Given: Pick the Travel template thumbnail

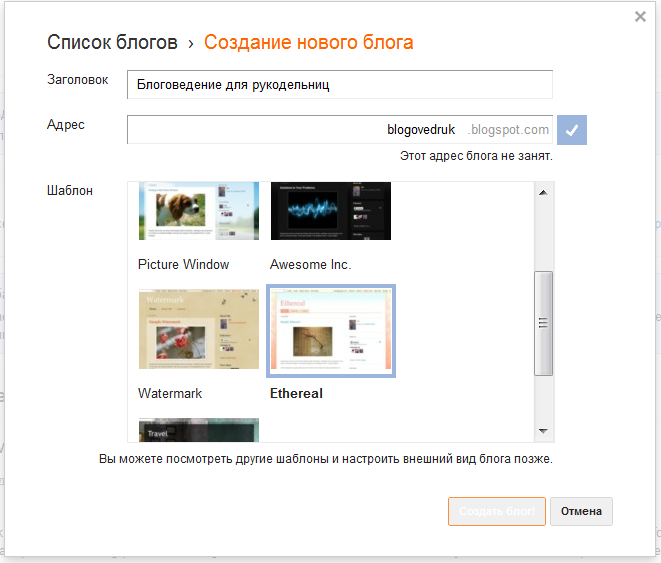Looking at the screenshot, I should pyautogui.click(x=199, y=430).
